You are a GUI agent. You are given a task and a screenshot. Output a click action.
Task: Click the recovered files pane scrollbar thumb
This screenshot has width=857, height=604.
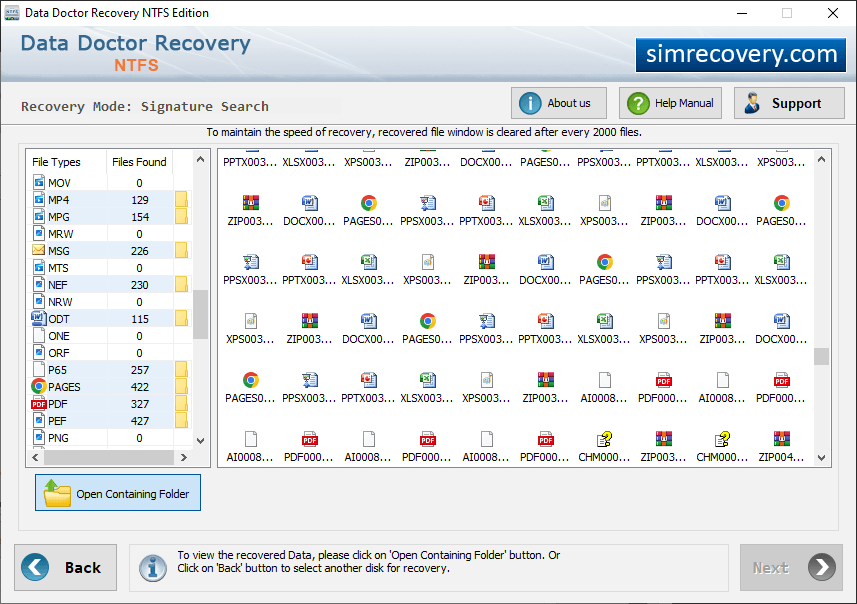[821, 356]
